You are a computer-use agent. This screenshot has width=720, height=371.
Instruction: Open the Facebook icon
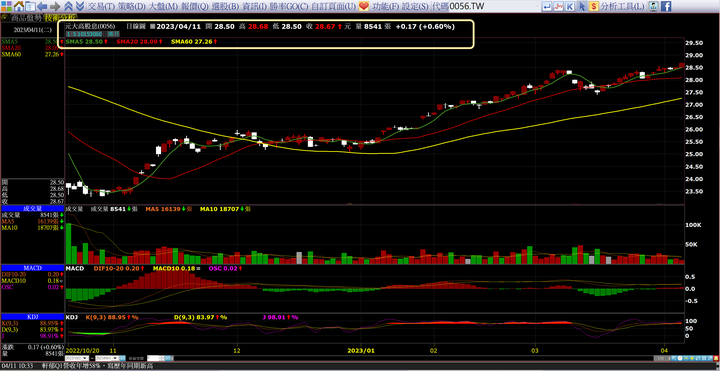(x=666, y=6)
